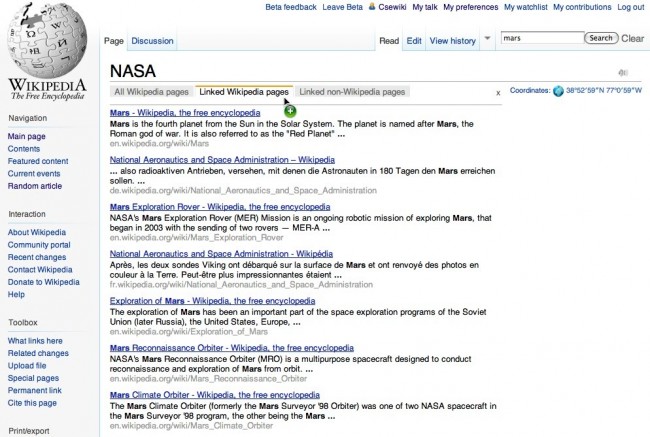
Task: Open Exploration of Mars result link
Action: 212,301
